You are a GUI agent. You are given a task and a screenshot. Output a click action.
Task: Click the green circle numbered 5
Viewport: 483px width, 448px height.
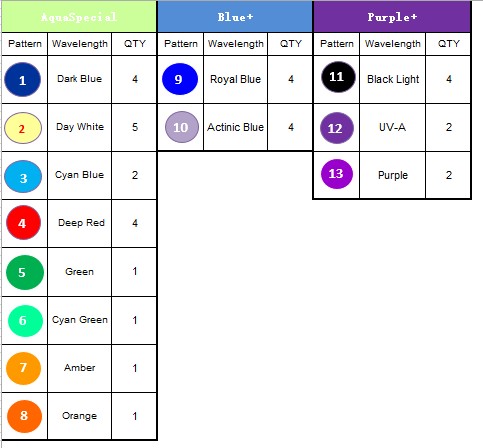[25, 272]
